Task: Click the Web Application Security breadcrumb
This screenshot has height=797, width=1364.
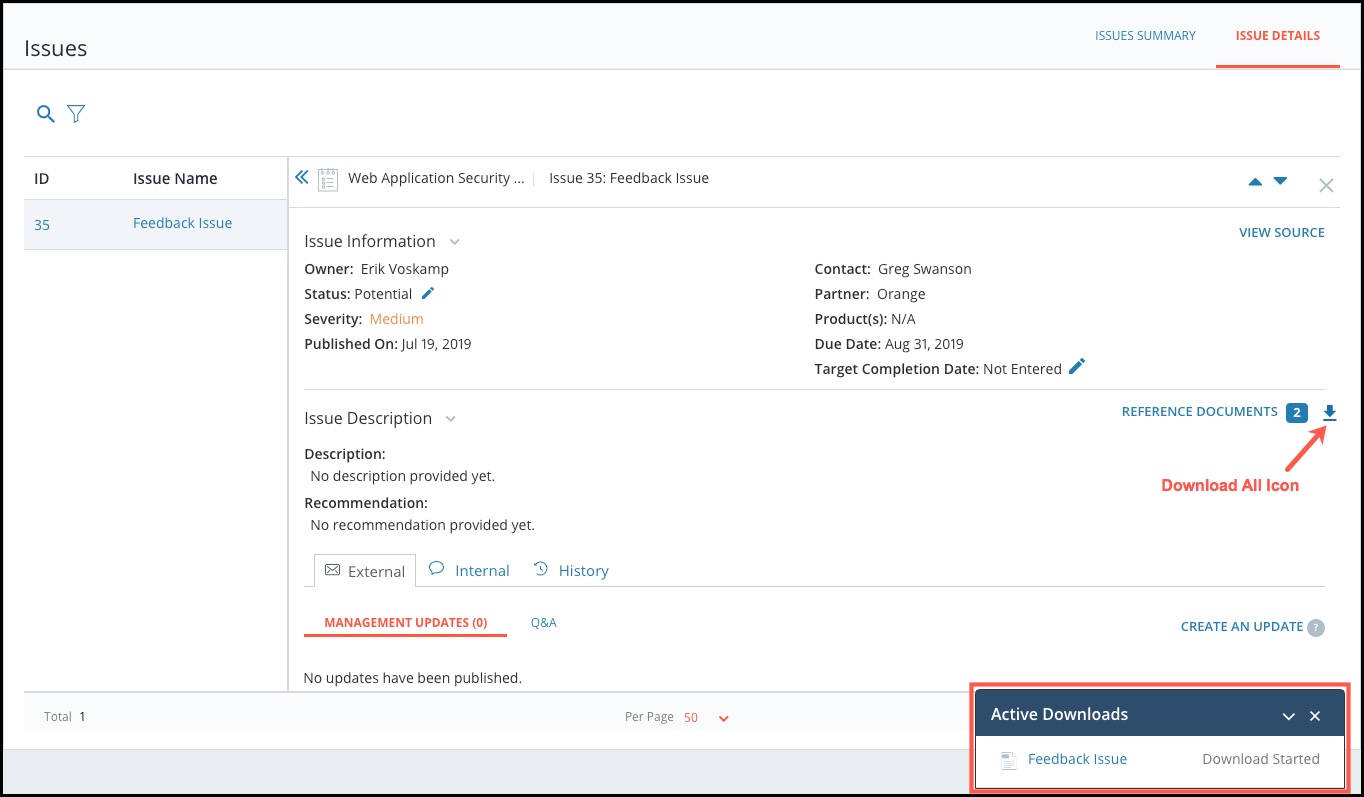Action: point(436,178)
